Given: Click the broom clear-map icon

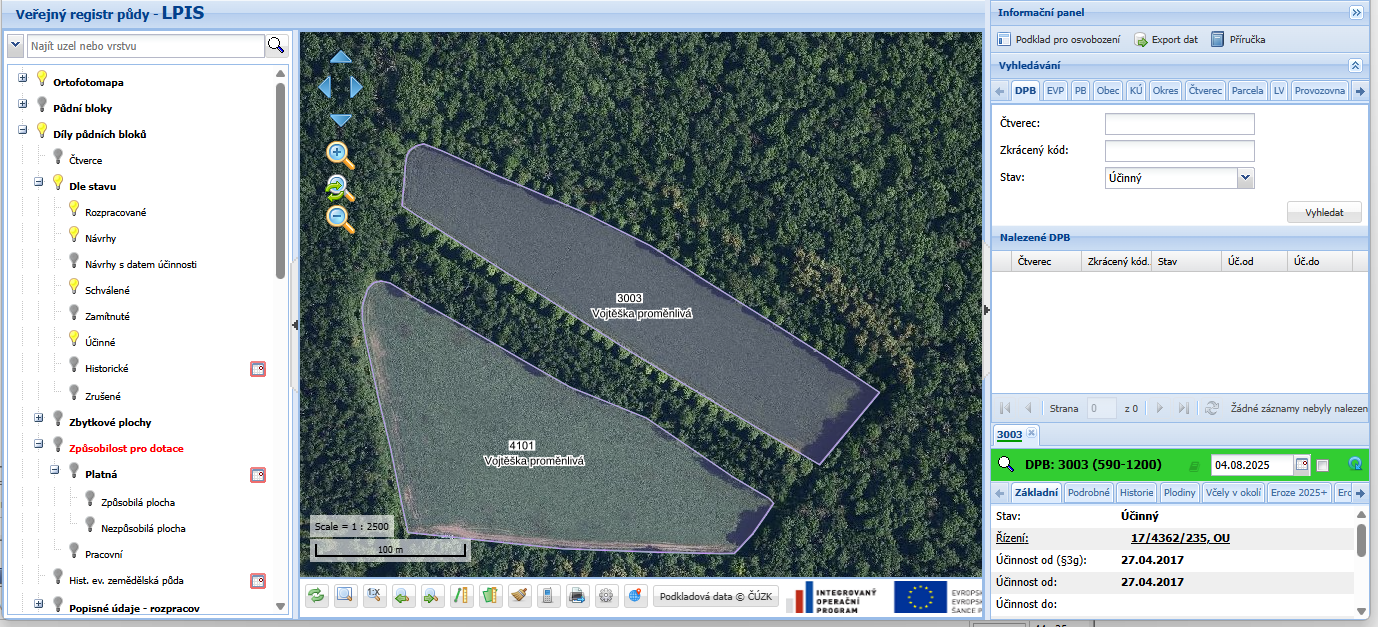Looking at the screenshot, I should coord(519,597).
